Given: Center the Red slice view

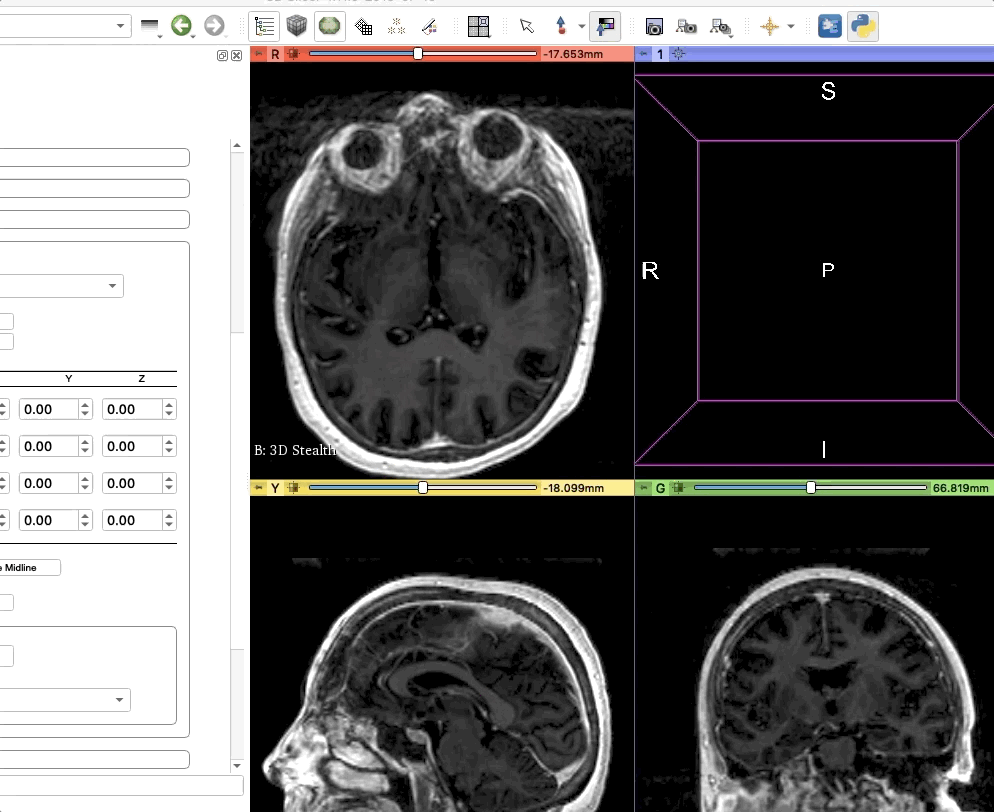Looking at the screenshot, I should click(x=294, y=54).
